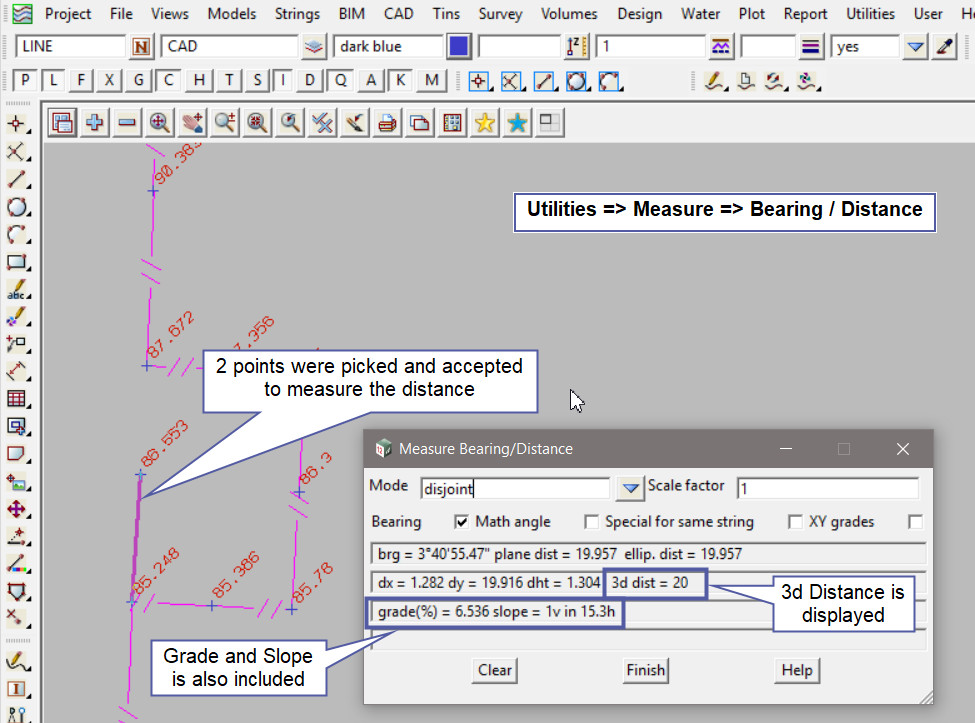
Task: Select the create line tool in sidebar
Action: (16, 180)
